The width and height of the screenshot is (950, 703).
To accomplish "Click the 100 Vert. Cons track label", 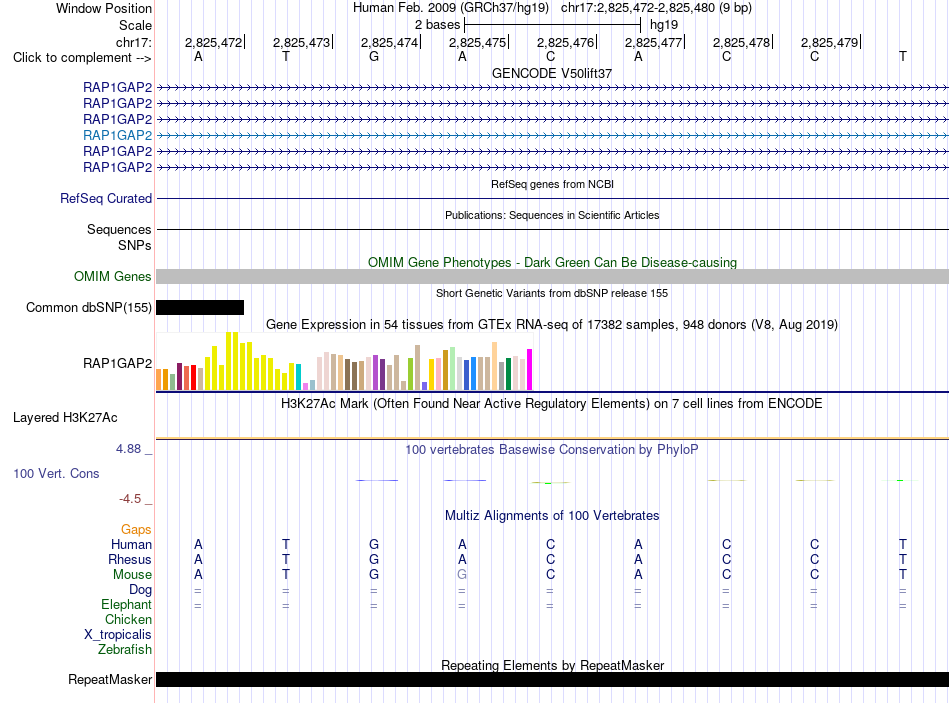I will [x=56, y=473].
